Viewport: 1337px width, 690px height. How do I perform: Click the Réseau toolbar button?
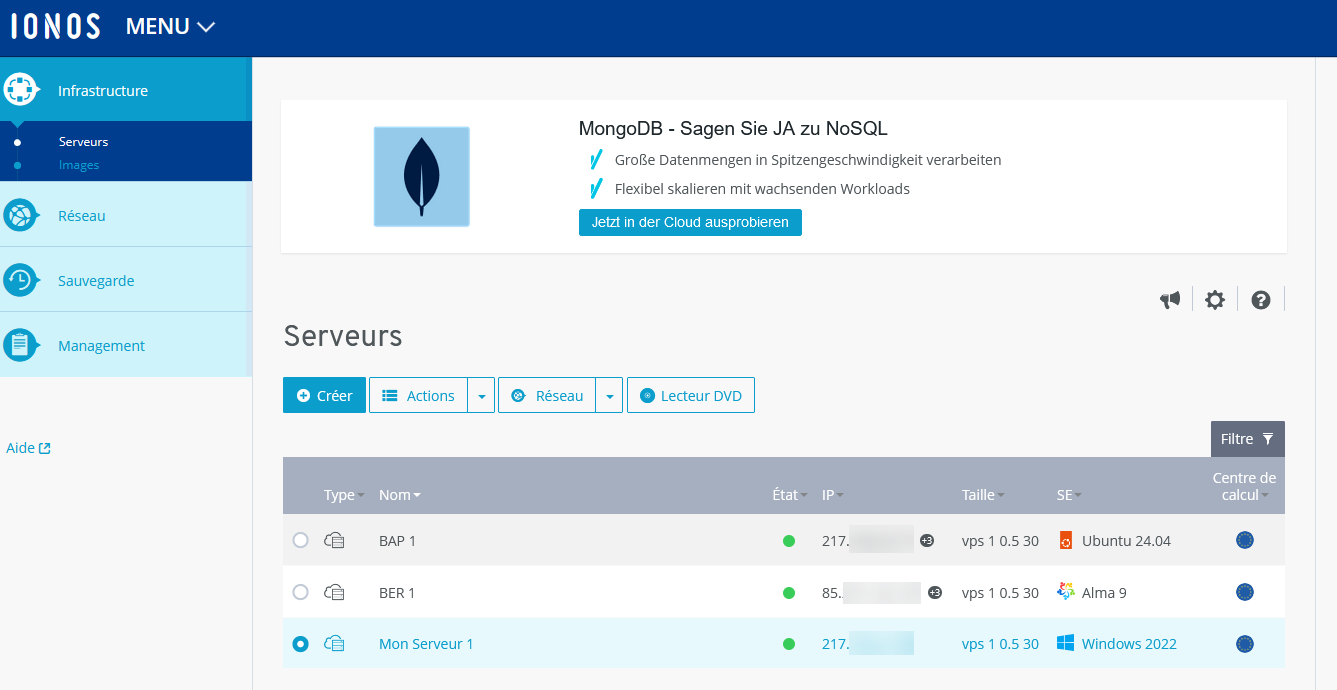(x=547, y=395)
